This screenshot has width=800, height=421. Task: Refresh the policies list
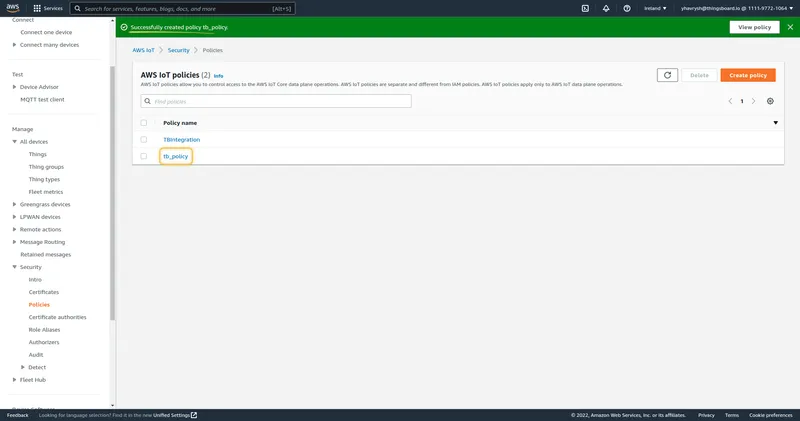(667, 75)
